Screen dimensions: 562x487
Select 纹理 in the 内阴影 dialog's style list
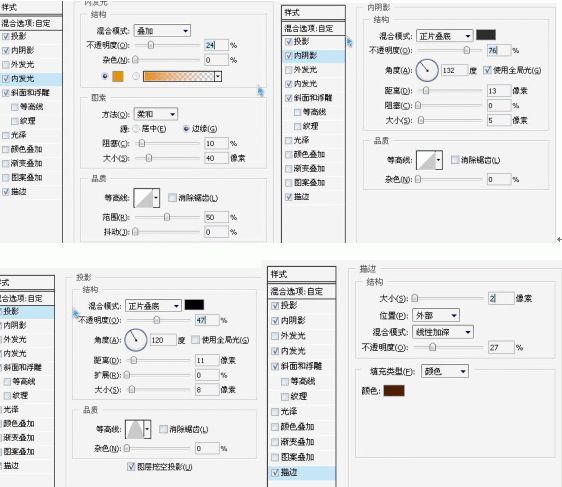tap(310, 126)
